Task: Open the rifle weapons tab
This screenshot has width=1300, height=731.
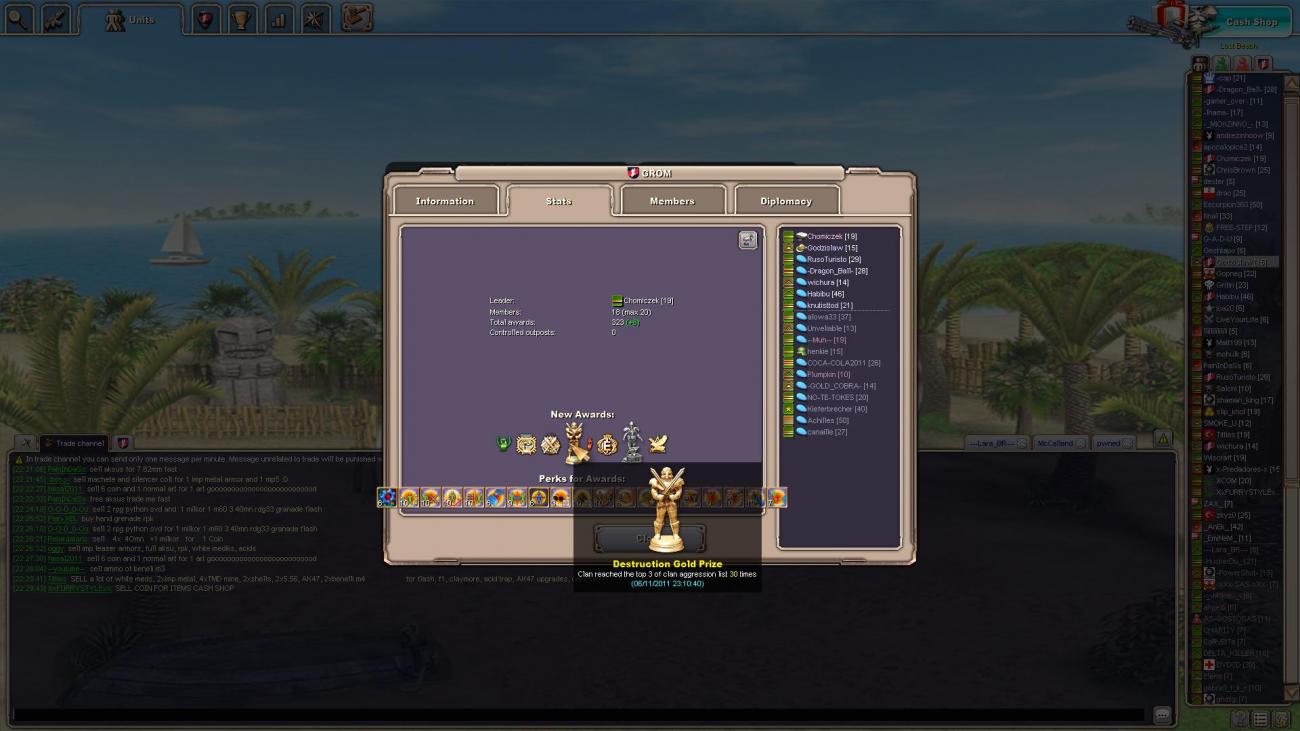Action: pyautogui.click(x=55, y=19)
